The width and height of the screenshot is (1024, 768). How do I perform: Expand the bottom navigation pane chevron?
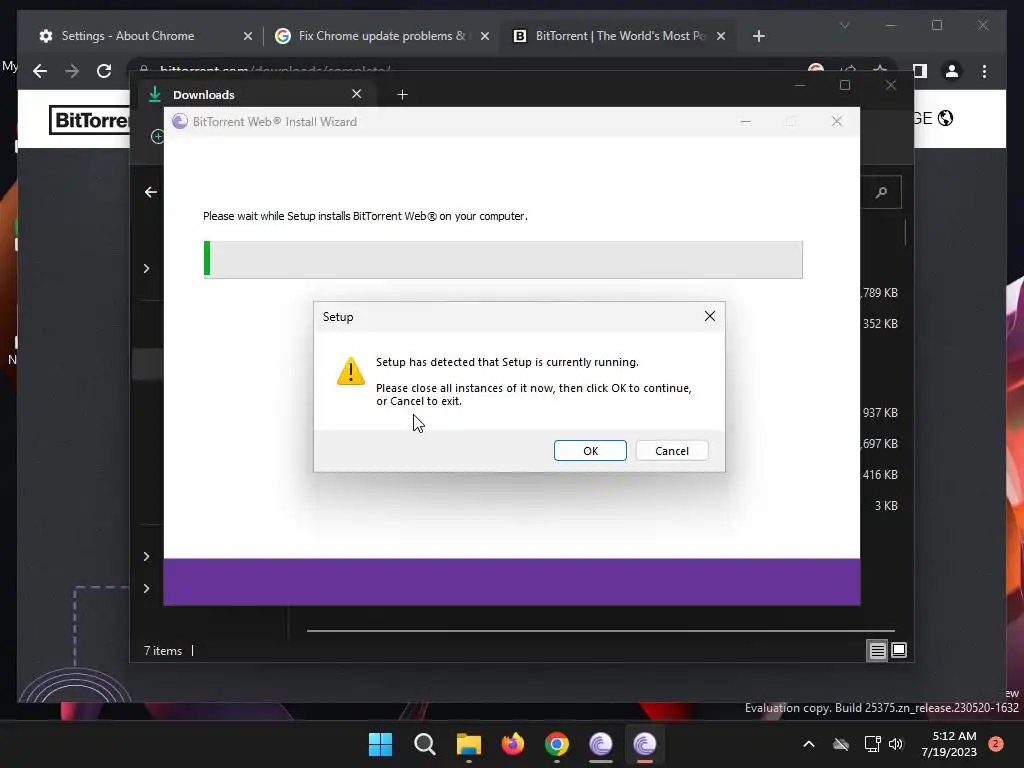146,588
